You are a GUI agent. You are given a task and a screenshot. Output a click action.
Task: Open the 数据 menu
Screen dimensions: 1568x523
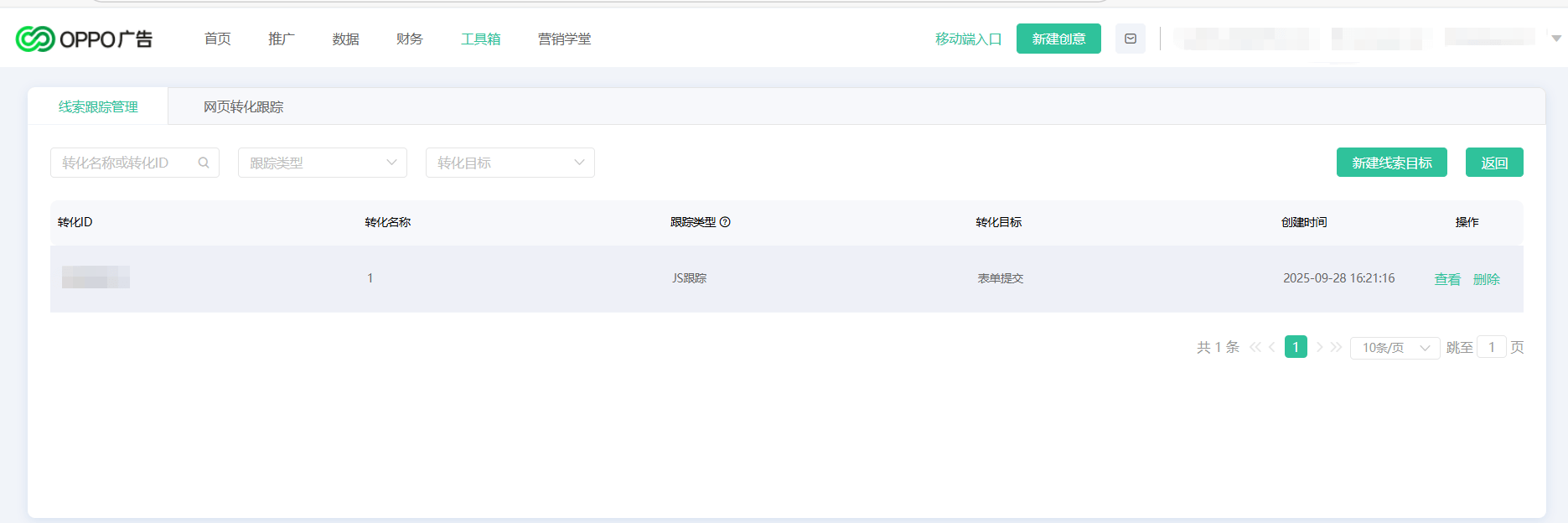coord(345,39)
